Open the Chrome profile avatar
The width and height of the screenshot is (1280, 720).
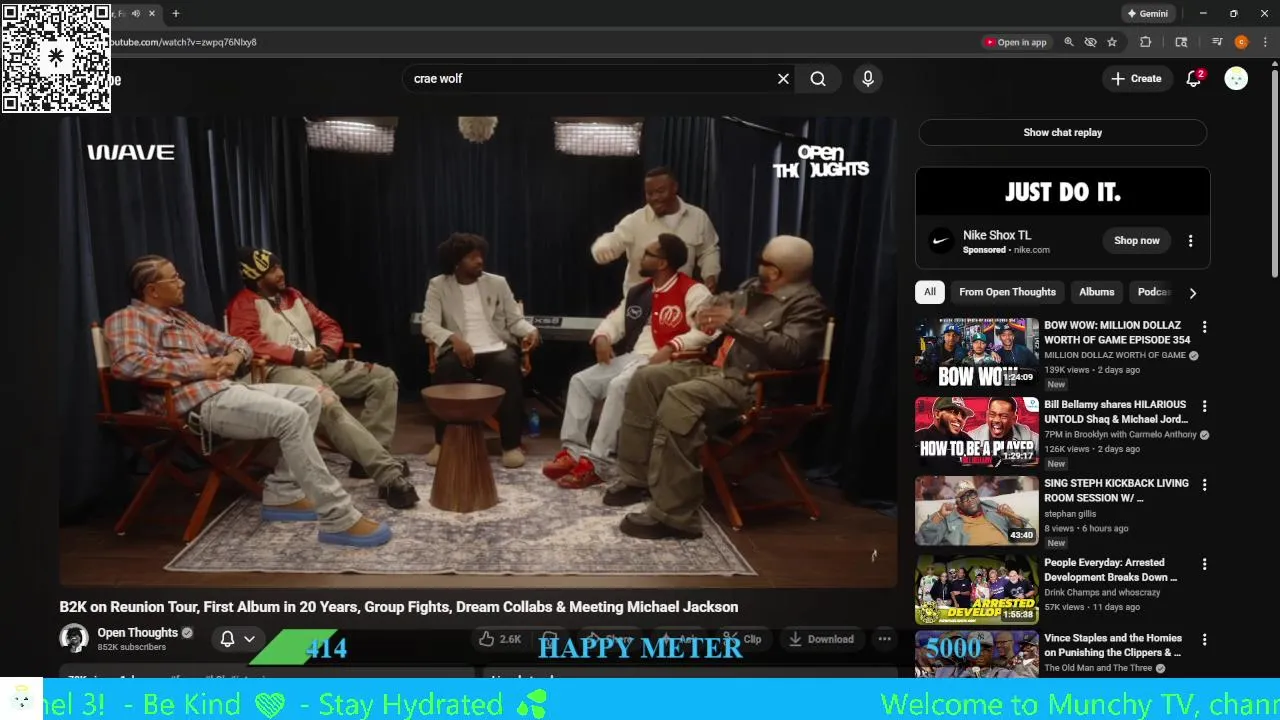[x=1241, y=42]
